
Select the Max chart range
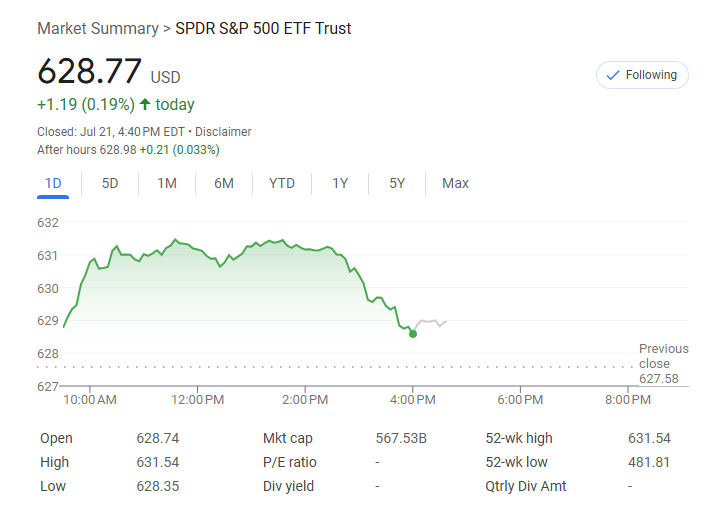point(455,183)
